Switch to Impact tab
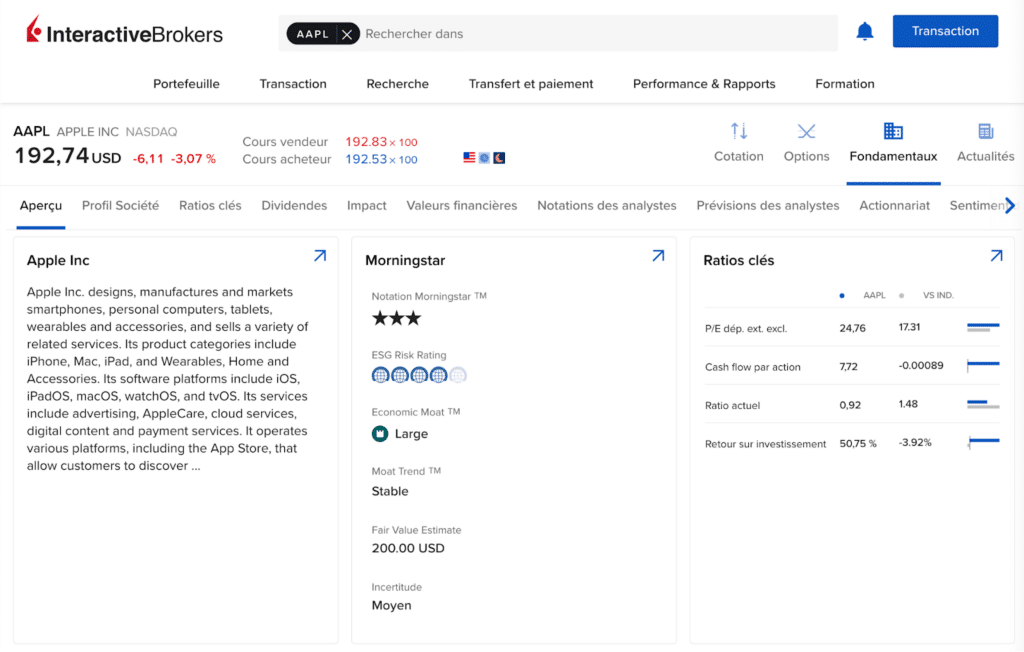The image size is (1024, 652). [366, 206]
